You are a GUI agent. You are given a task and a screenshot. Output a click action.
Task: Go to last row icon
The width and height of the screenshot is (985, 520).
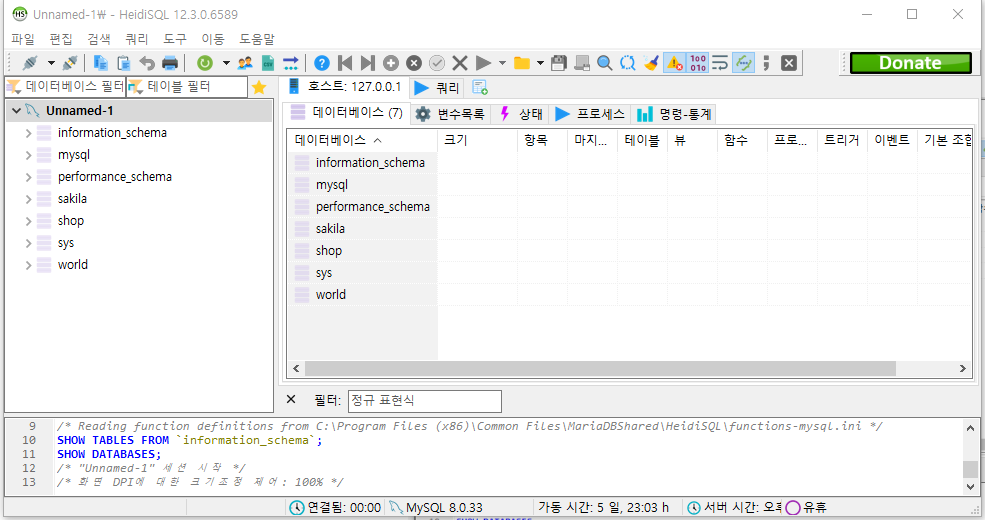(x=367, y=63)
